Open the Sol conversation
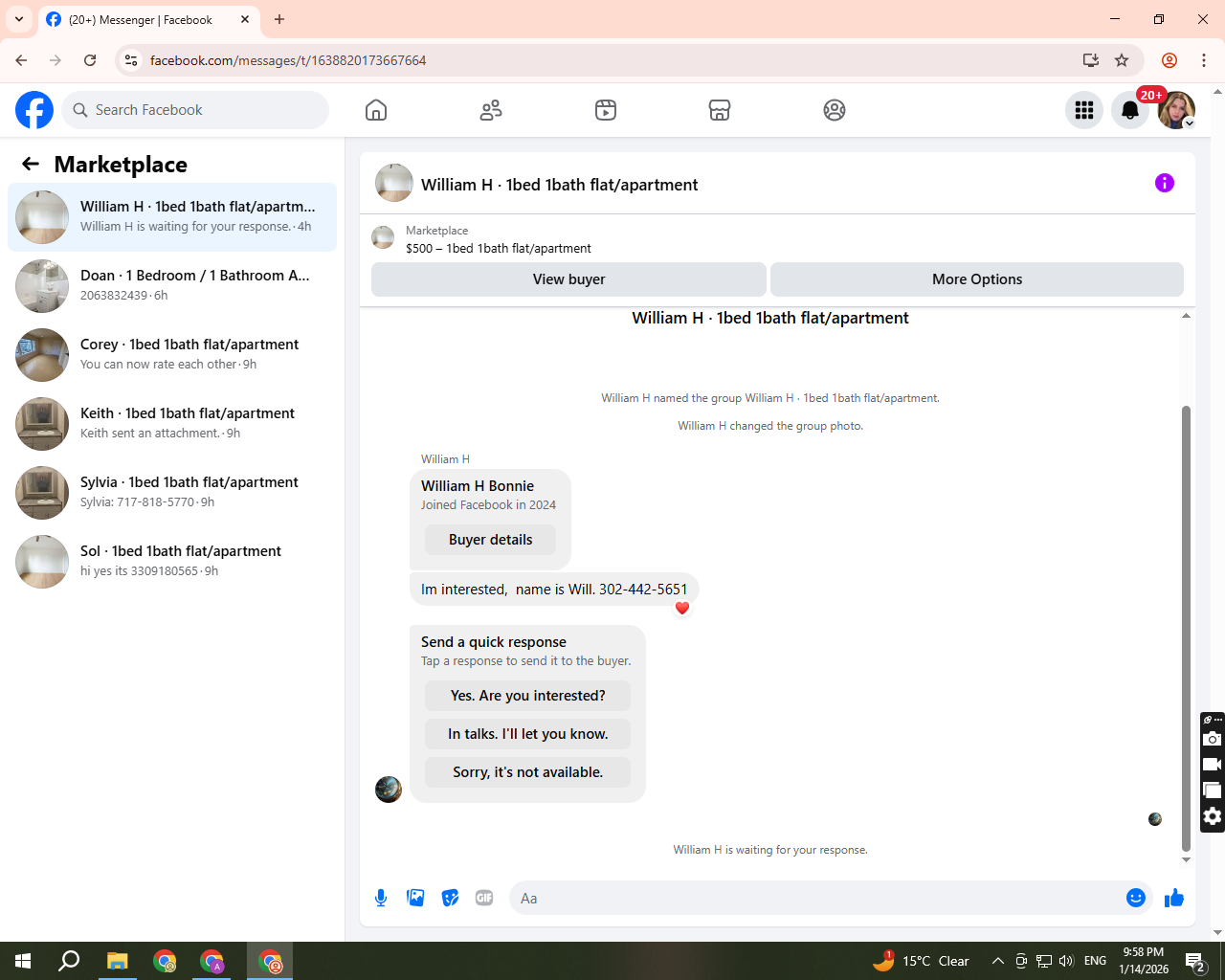Image resolution: width=1225 pixels, height=980 pixels. coord(172,562)
